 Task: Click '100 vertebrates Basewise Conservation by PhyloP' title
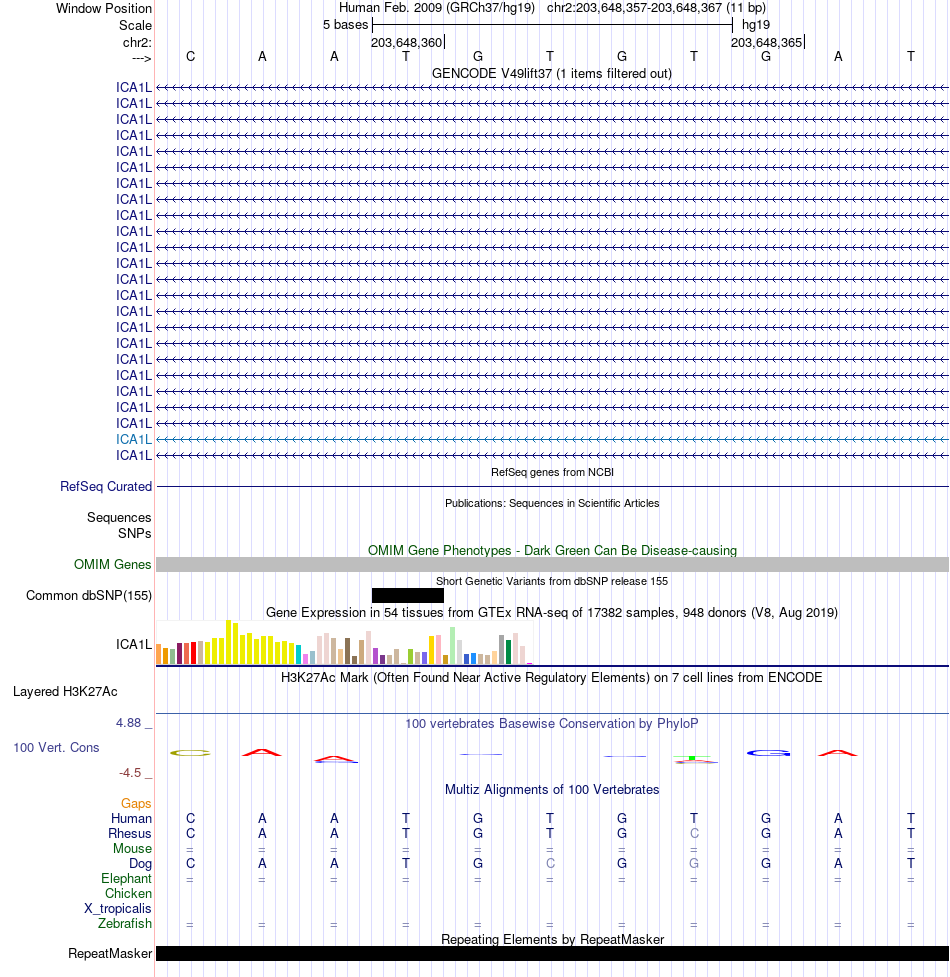(x=552, y=723)
